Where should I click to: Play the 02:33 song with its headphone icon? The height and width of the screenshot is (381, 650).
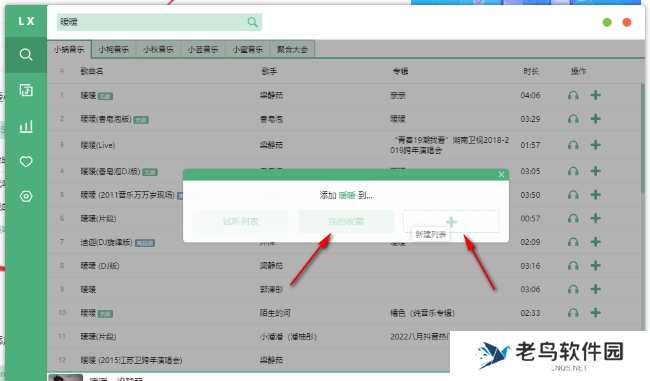[x=573, y=313]
